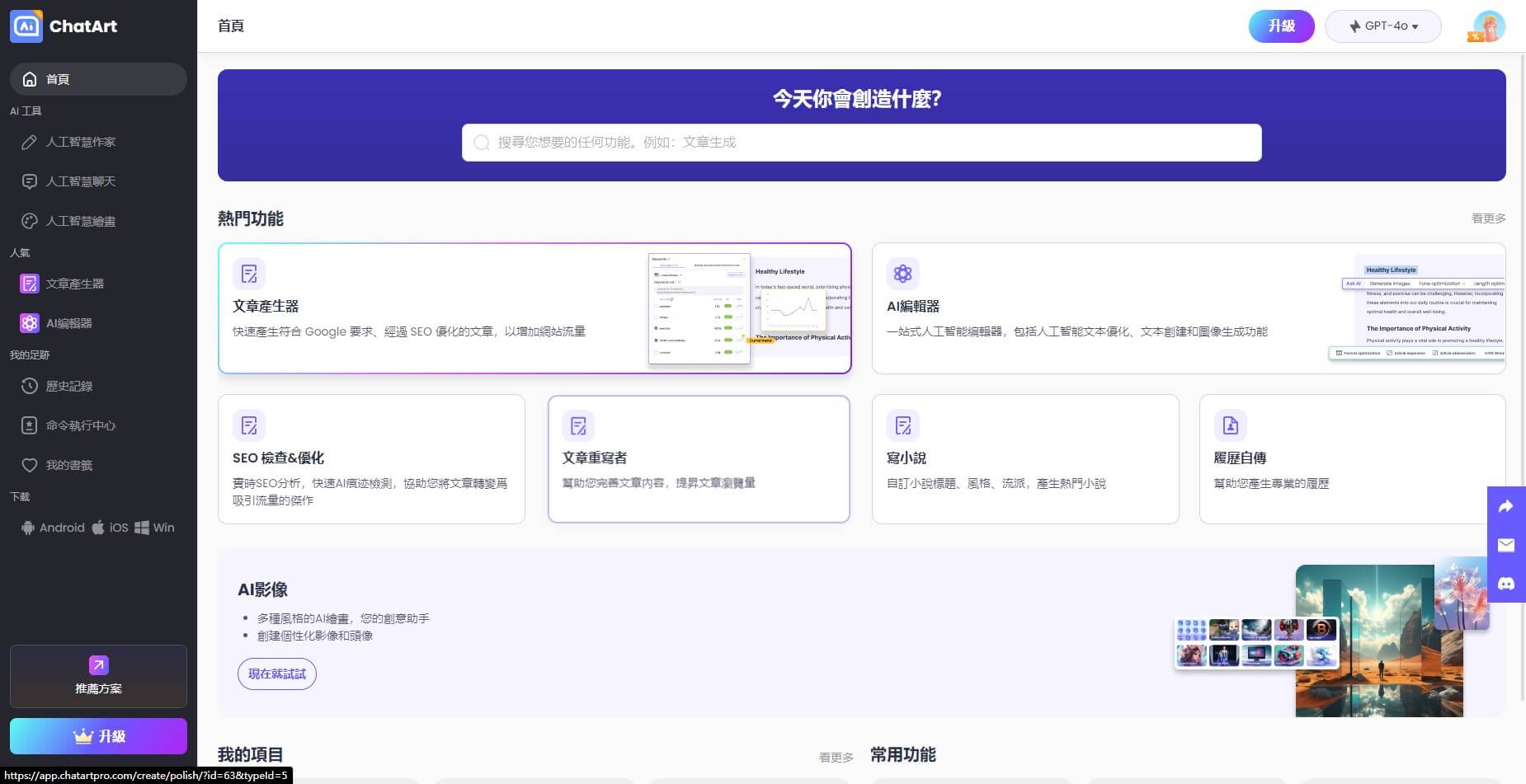Open 履歷自傳 card title
The width and height of the screenshot is (1526, 784).
1240,458
